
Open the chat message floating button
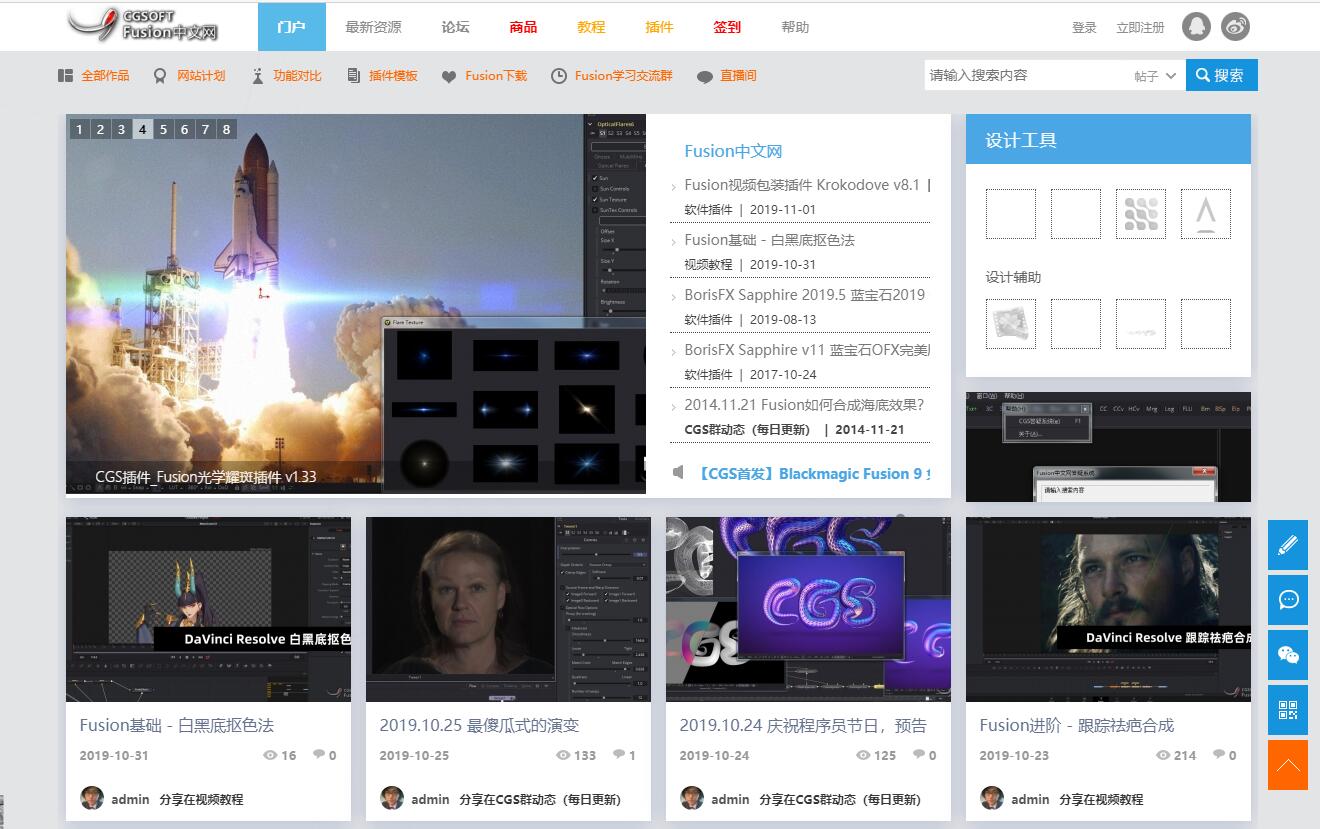pos(1288,600)
